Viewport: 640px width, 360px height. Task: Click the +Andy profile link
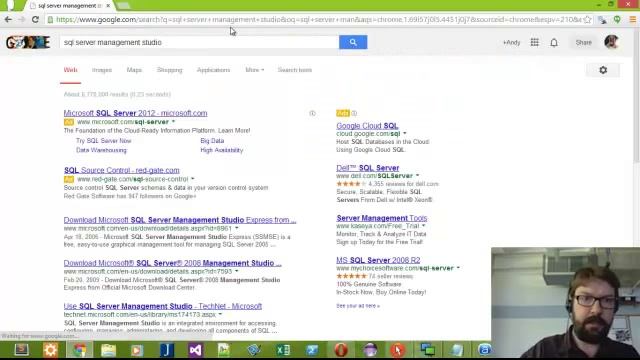point(511,42)
